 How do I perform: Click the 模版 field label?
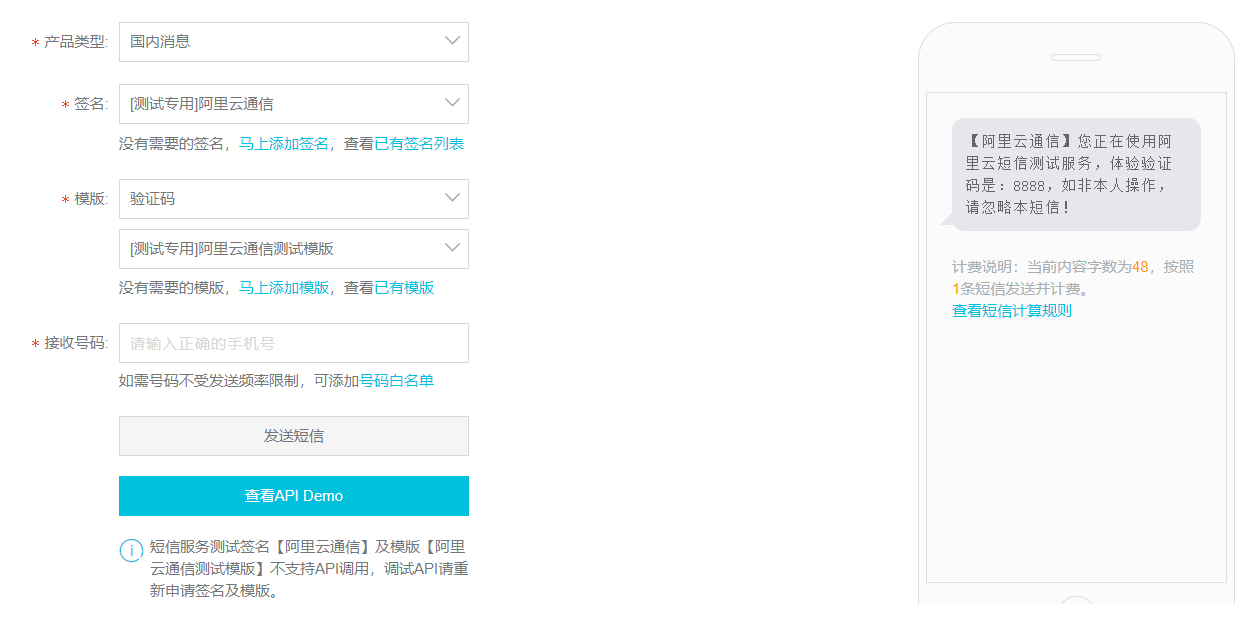click(90, 199)
